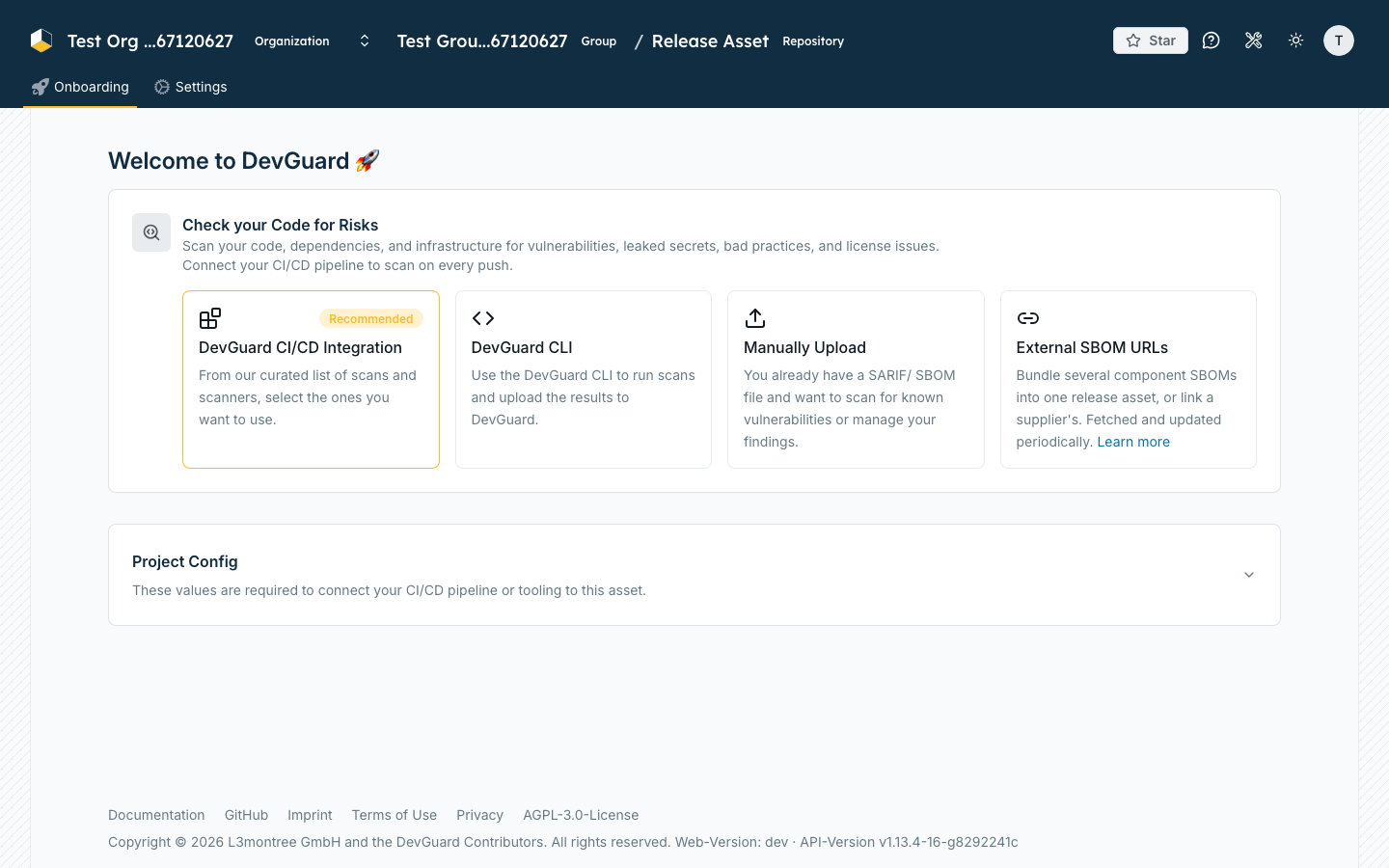Image resolution: width=1389 pixels, height=868 pixels.
Task: Select the External SBOM URLs card
Action: 1129,379
